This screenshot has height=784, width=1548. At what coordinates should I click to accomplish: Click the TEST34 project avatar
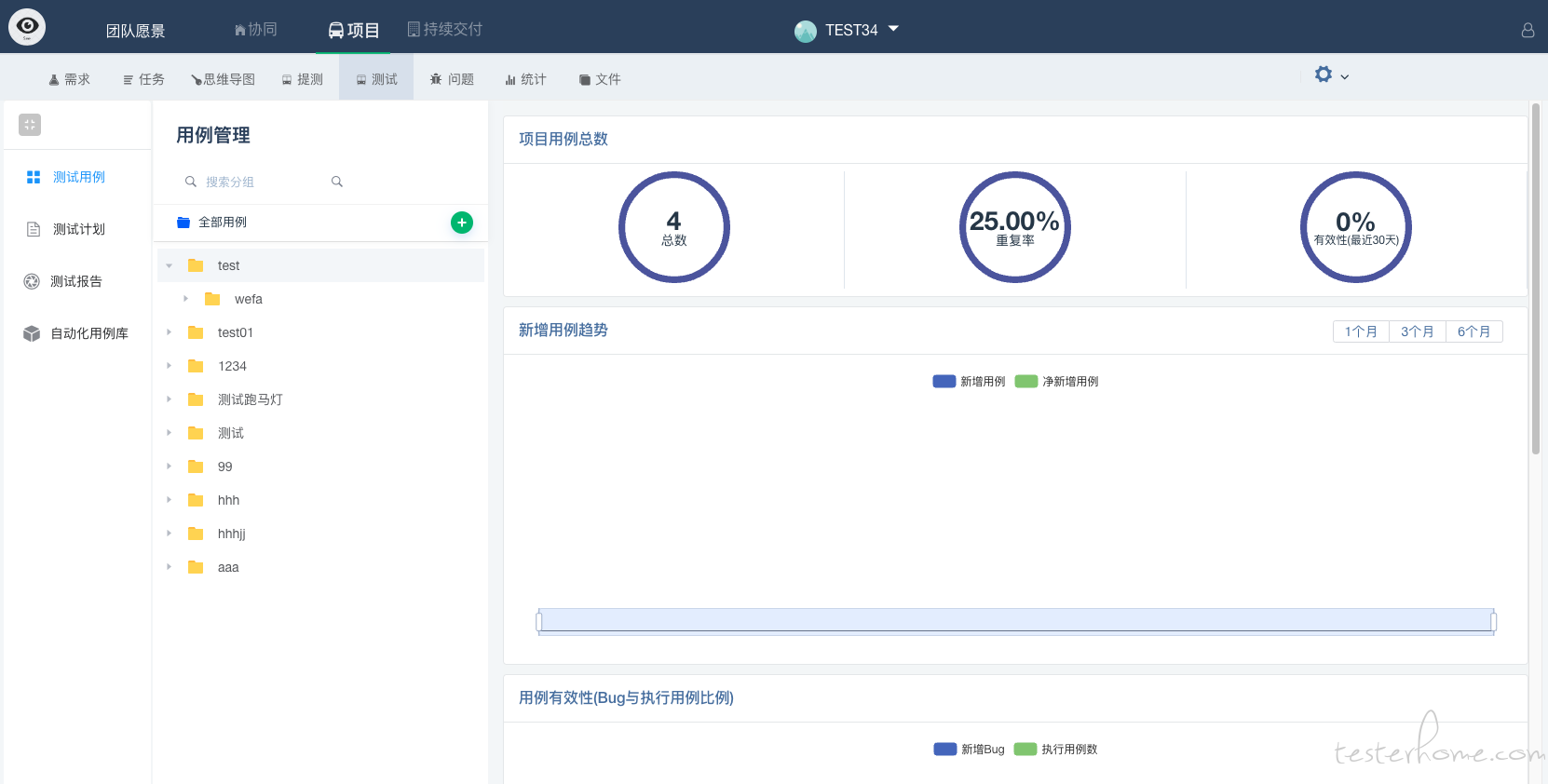tap(805, 31)
